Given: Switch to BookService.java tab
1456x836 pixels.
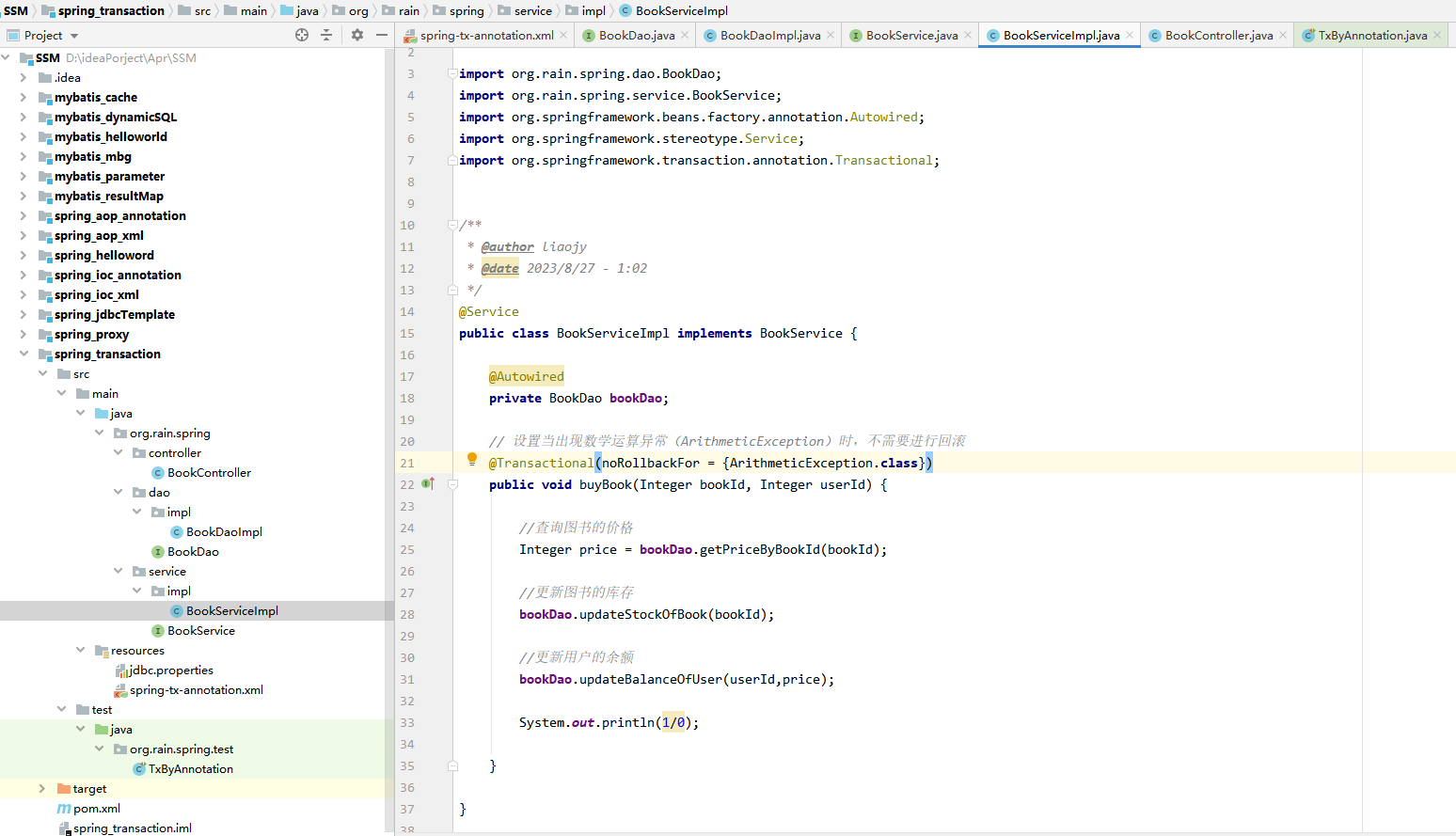Looking at the screenshot, I should pos(911,36).
